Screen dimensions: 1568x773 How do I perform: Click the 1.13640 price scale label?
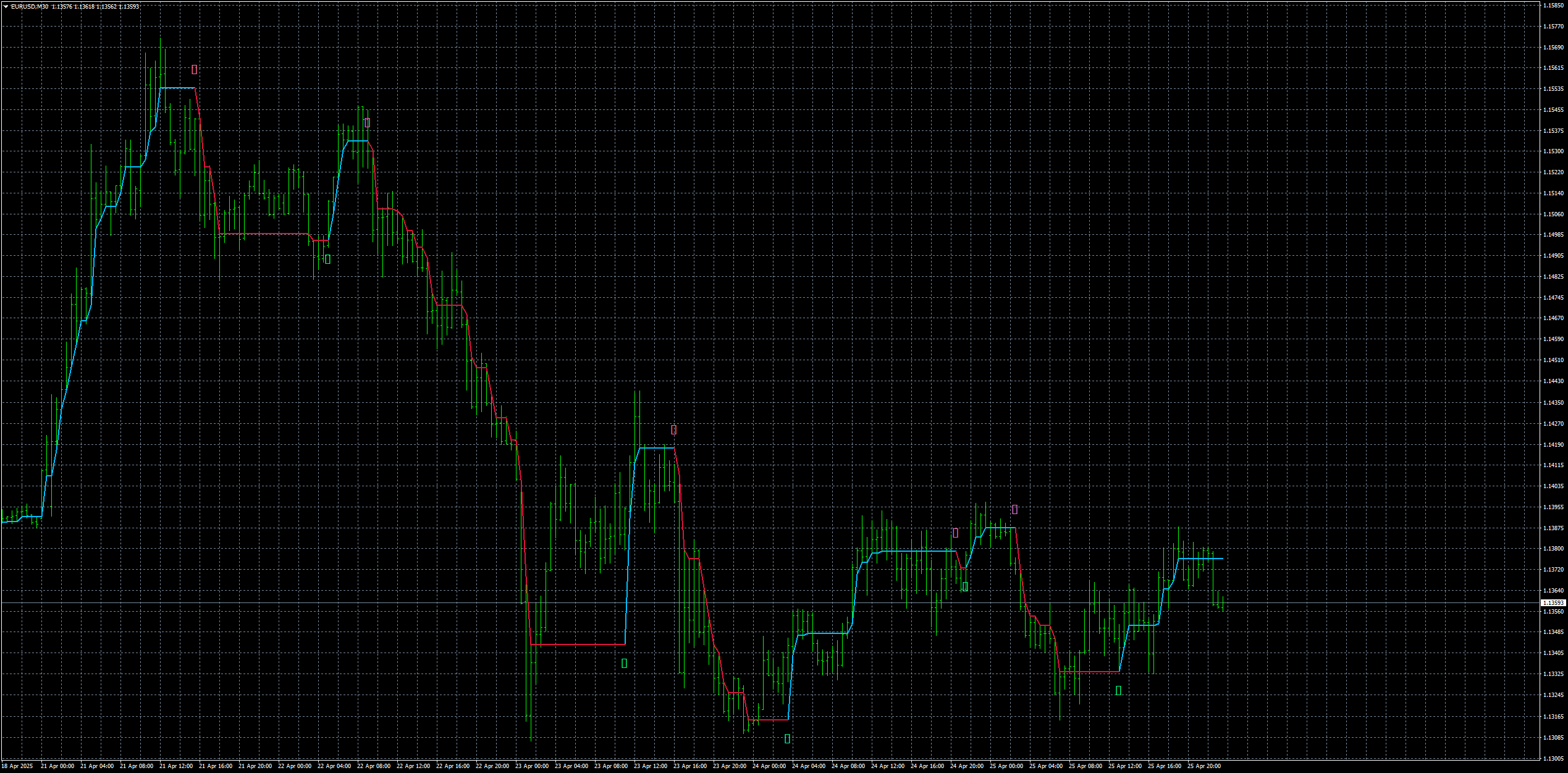(1553, 591)
